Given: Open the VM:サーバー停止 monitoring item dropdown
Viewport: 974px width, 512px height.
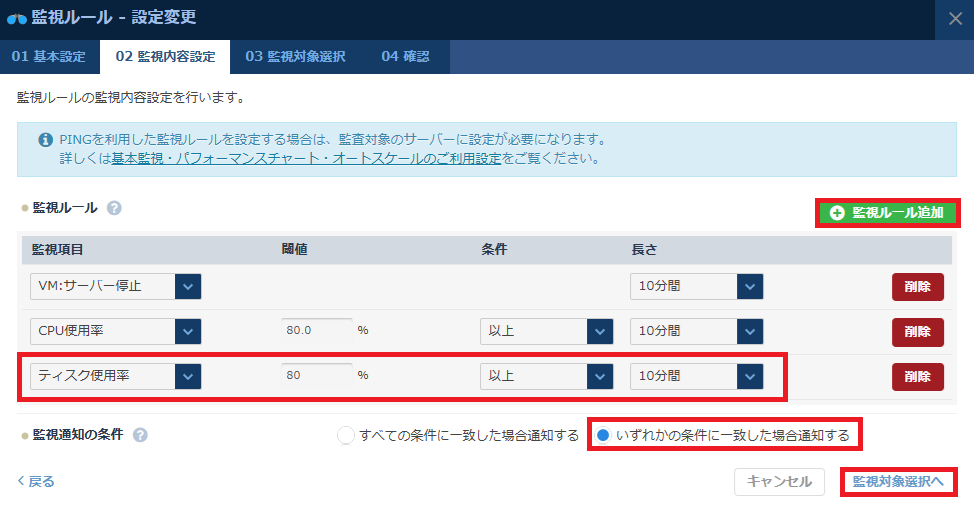Looking at the screenshot, I should 188,287.
